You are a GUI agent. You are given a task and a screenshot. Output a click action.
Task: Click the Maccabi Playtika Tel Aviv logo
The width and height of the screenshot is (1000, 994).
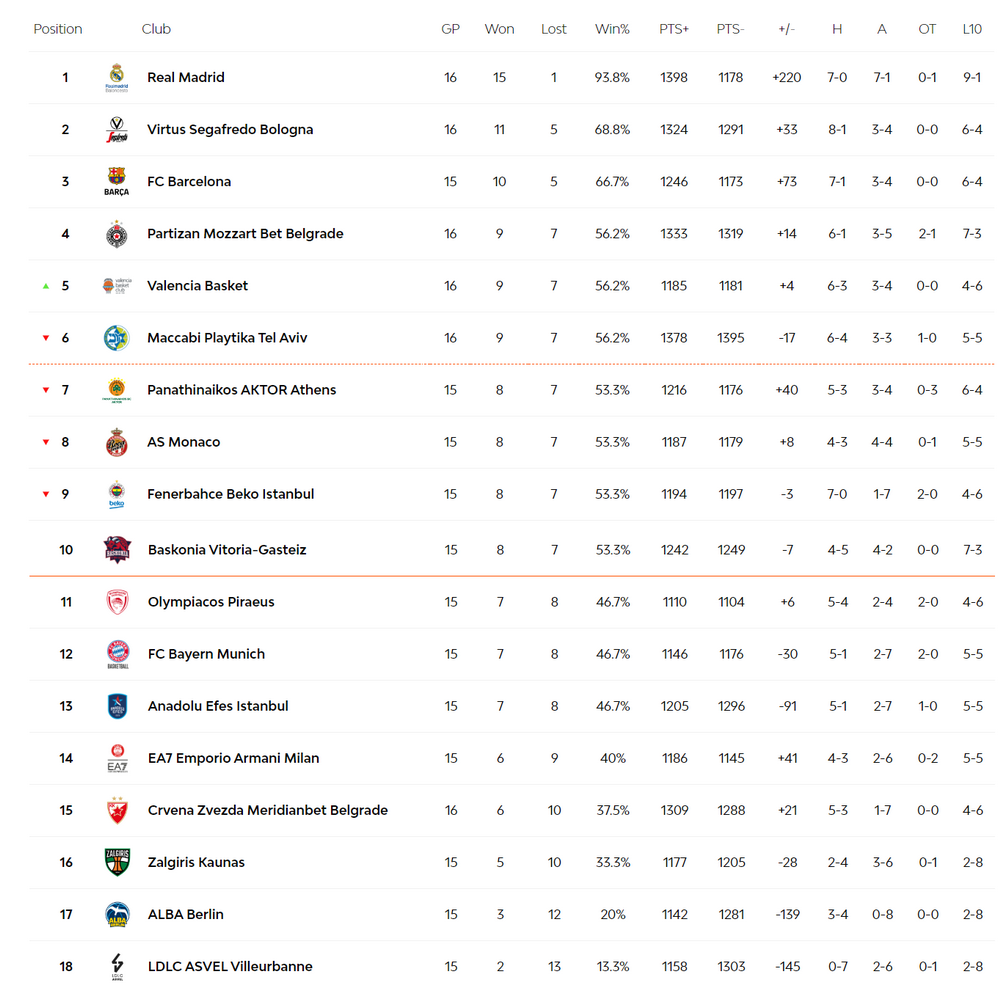[117, 338]
